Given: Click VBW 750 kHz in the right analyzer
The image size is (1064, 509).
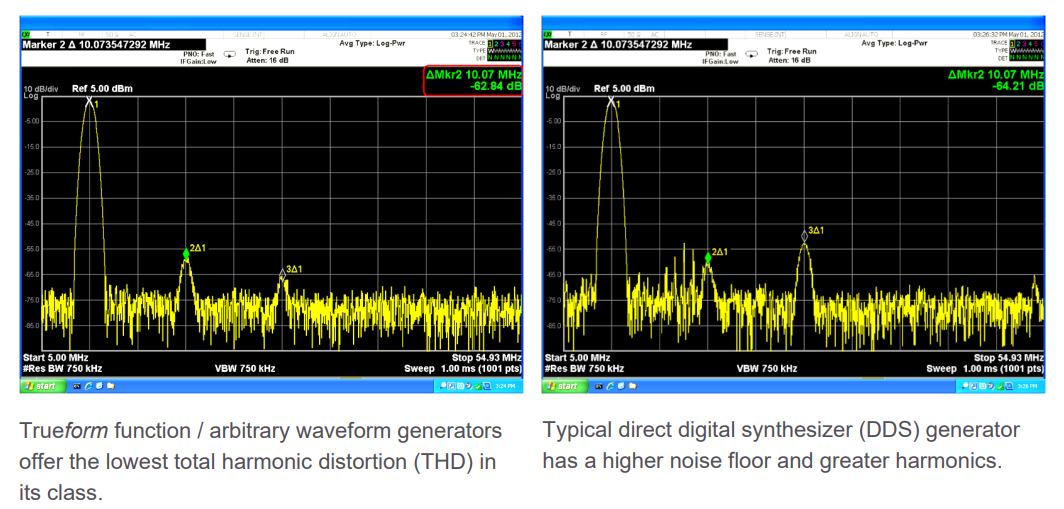Looking at the screenshot, I should coord(767,368).
